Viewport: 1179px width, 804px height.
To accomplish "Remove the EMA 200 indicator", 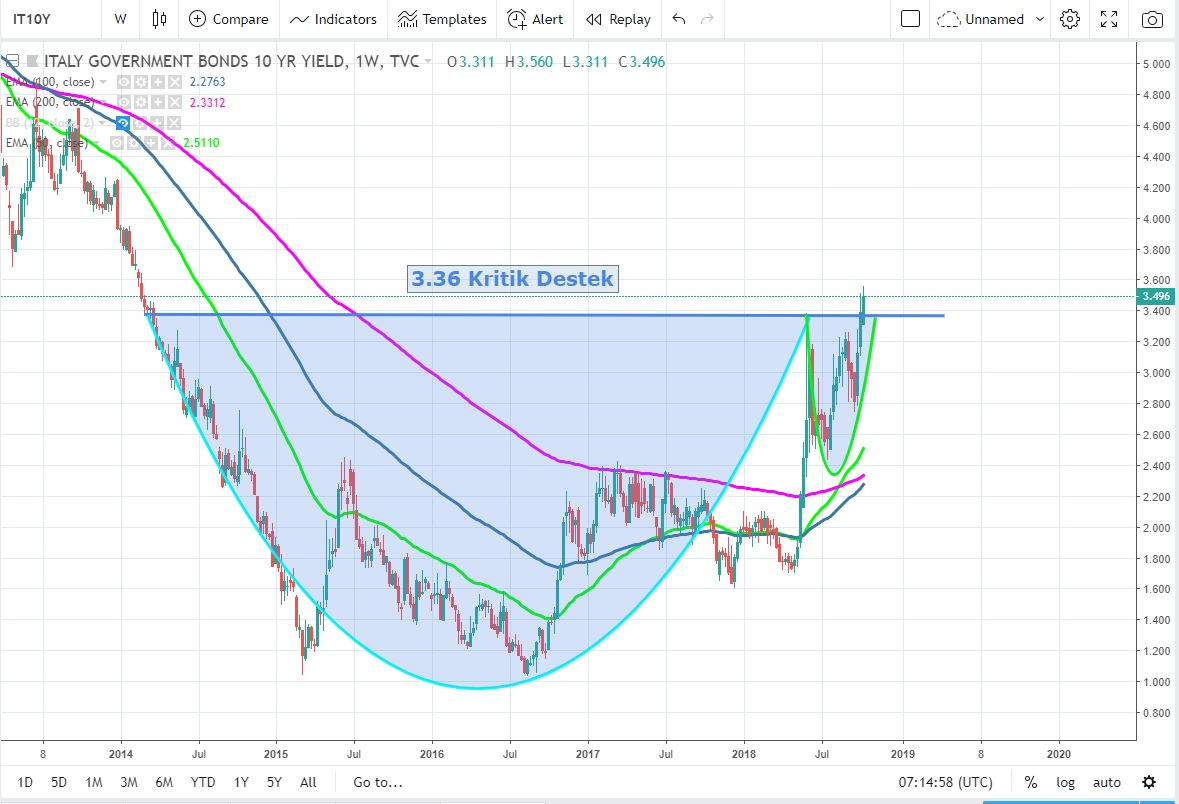I will tap(174, 102).
